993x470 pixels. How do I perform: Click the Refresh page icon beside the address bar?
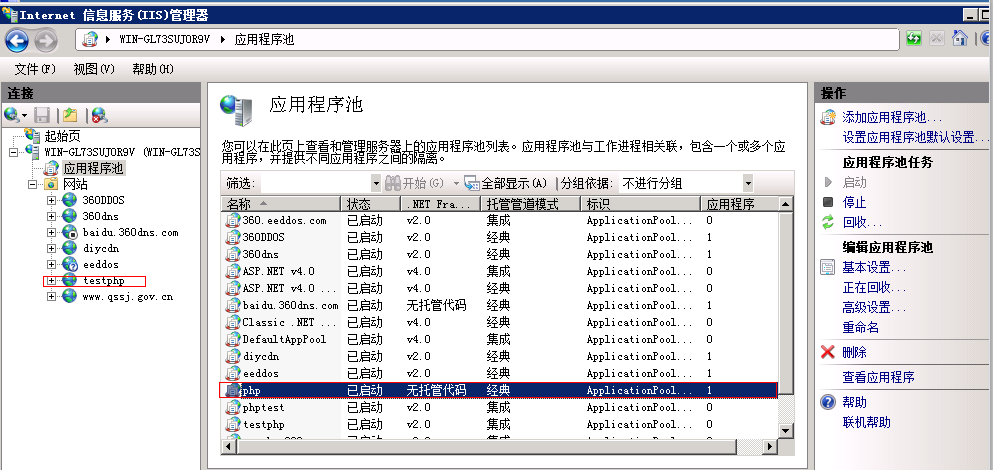[914, 40]
